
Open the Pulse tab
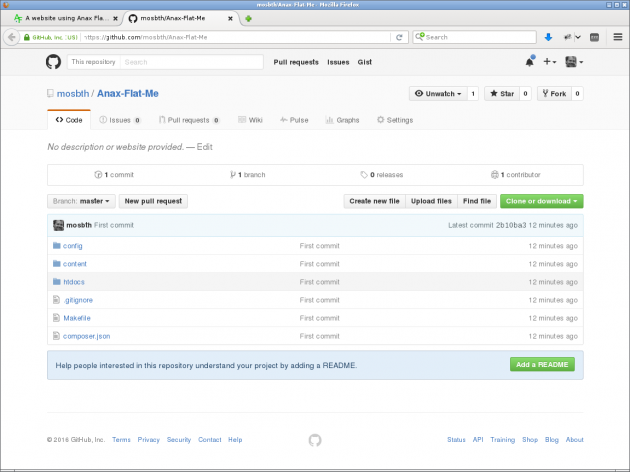294,120
